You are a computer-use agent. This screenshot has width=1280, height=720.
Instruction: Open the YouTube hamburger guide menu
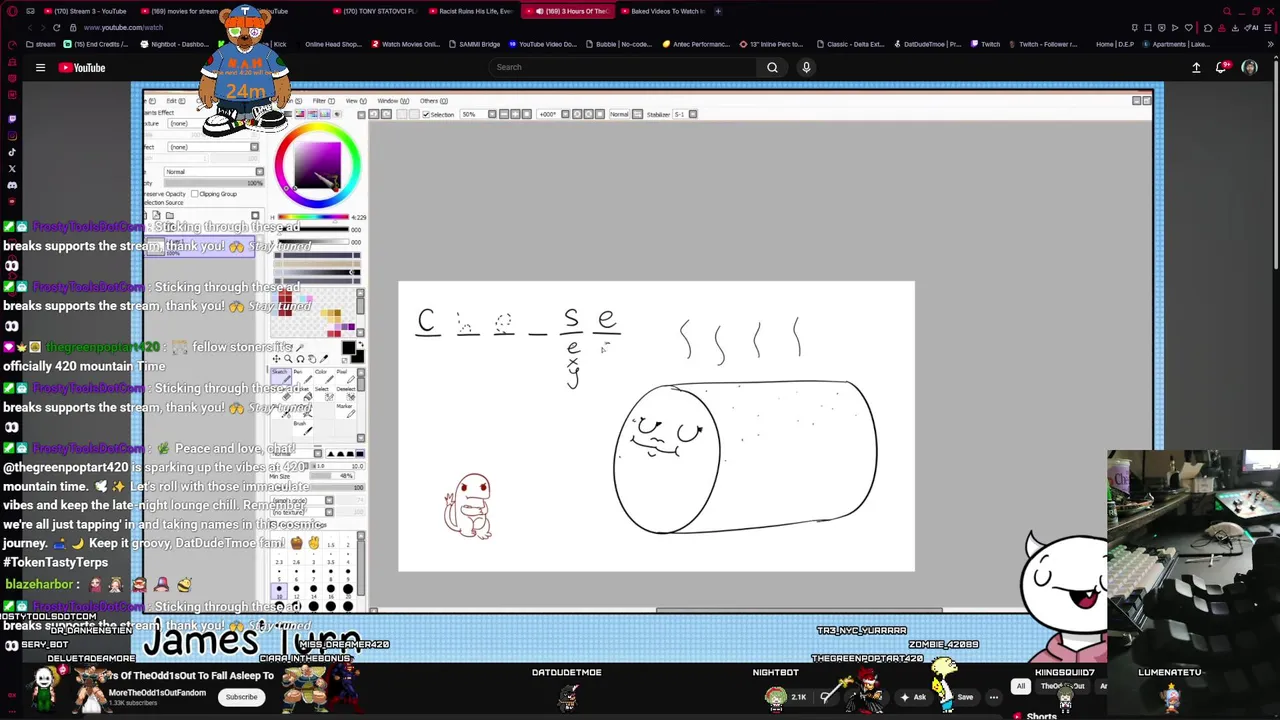point(40,67)
